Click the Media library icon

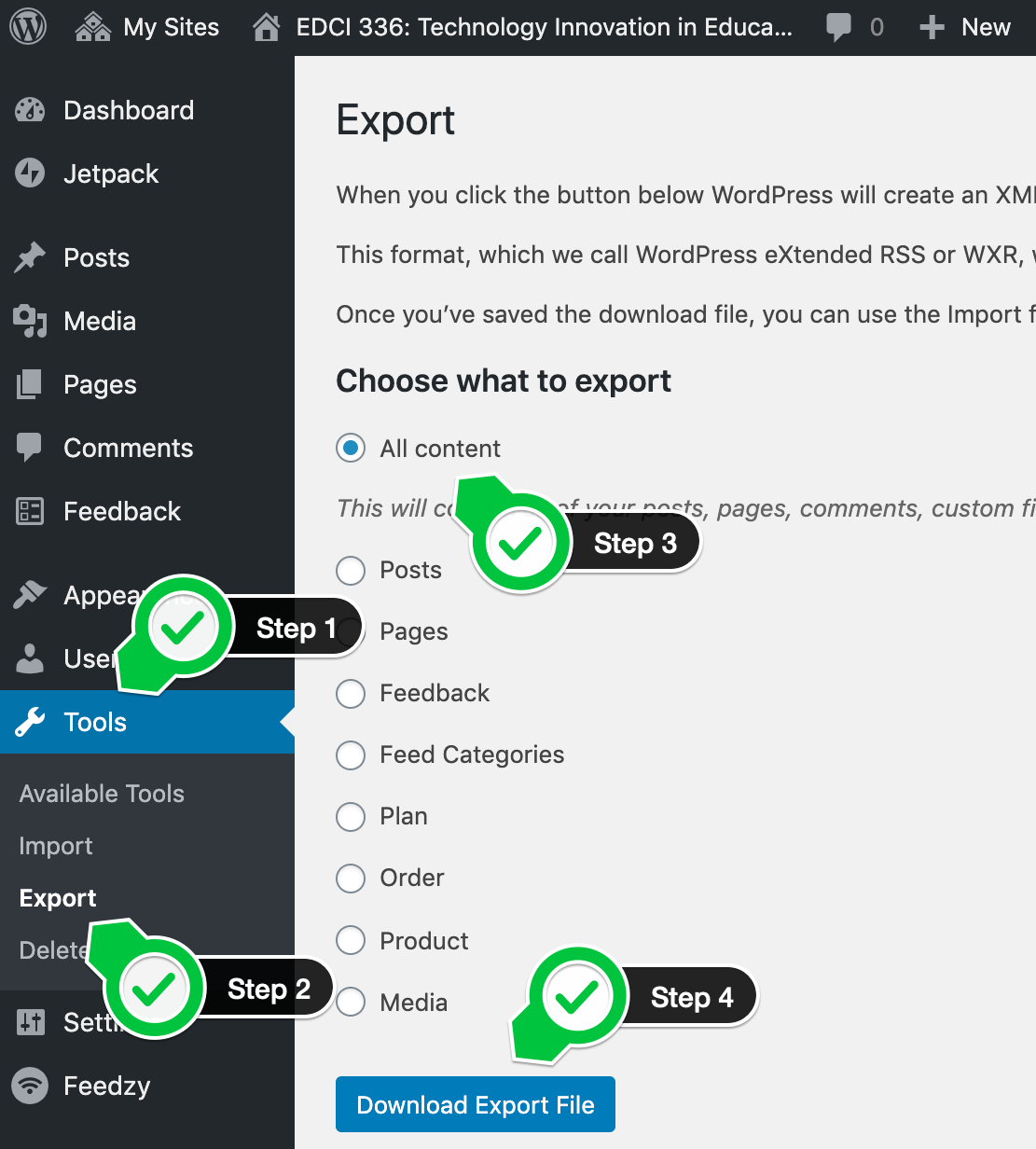coord(30,321)
